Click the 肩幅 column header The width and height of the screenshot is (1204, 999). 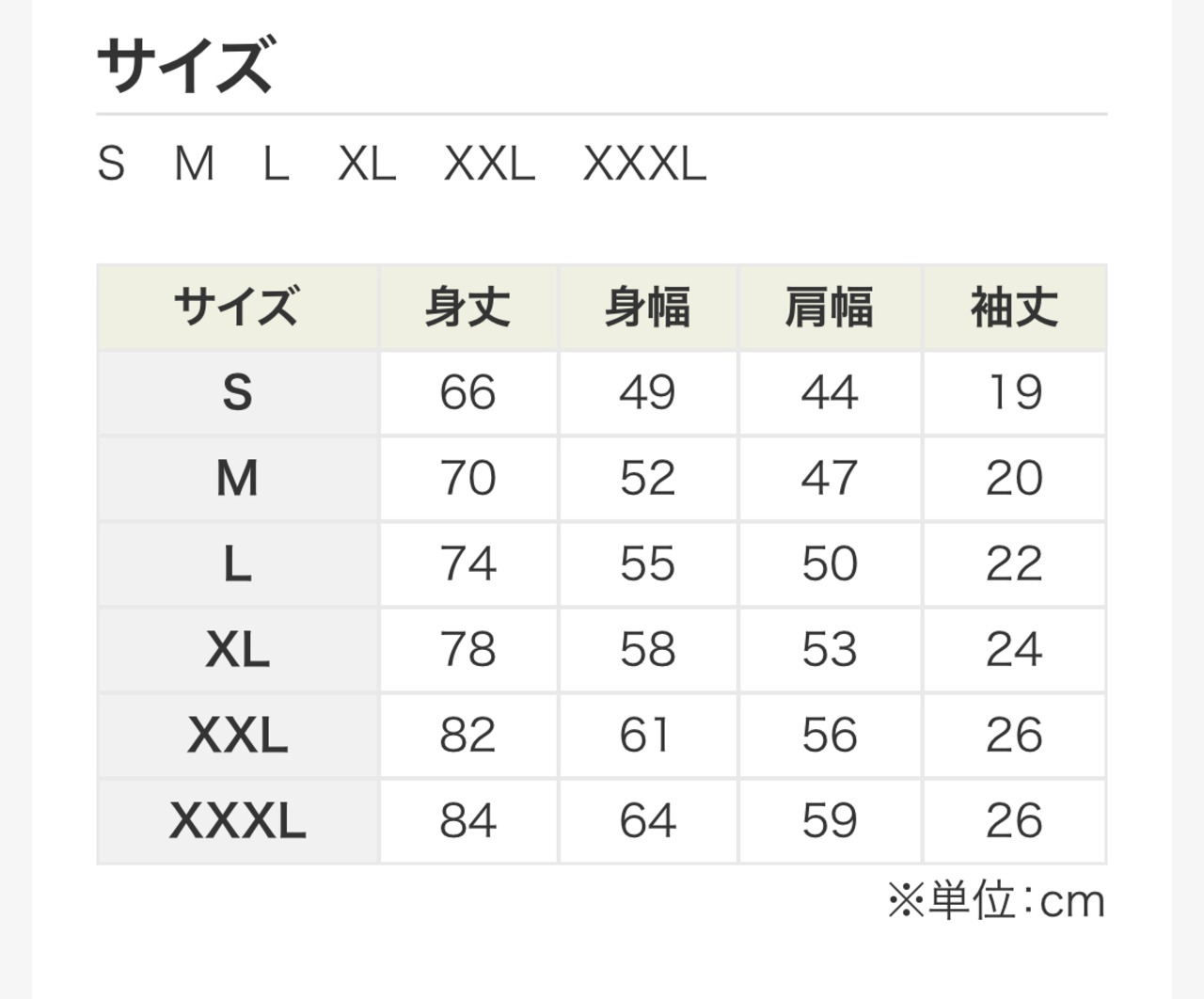pyautogui.click(x=830, y=308)
